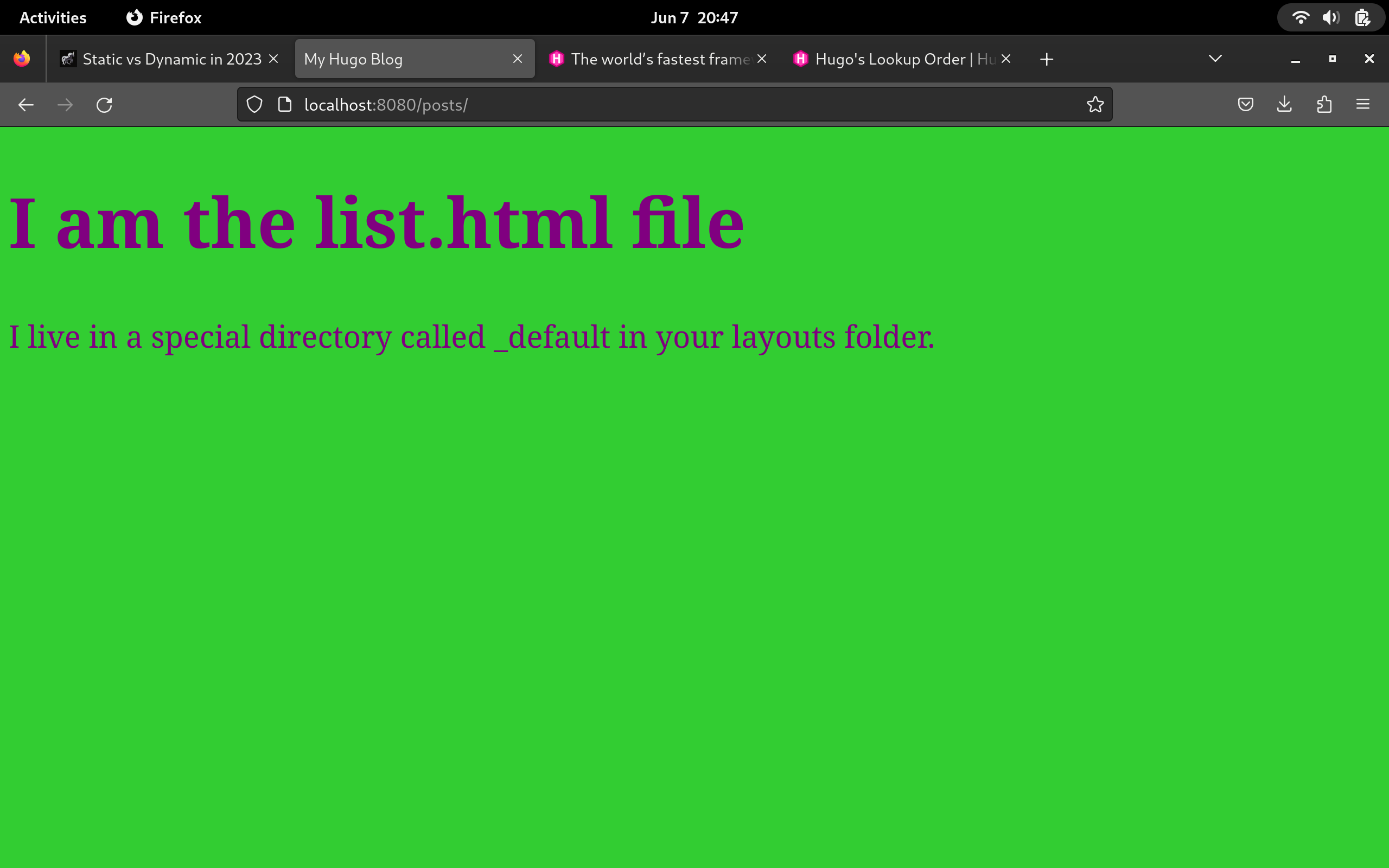Click the shield tracking protection icon
This screenshot has height=868, width=1389.
(254, 104)
